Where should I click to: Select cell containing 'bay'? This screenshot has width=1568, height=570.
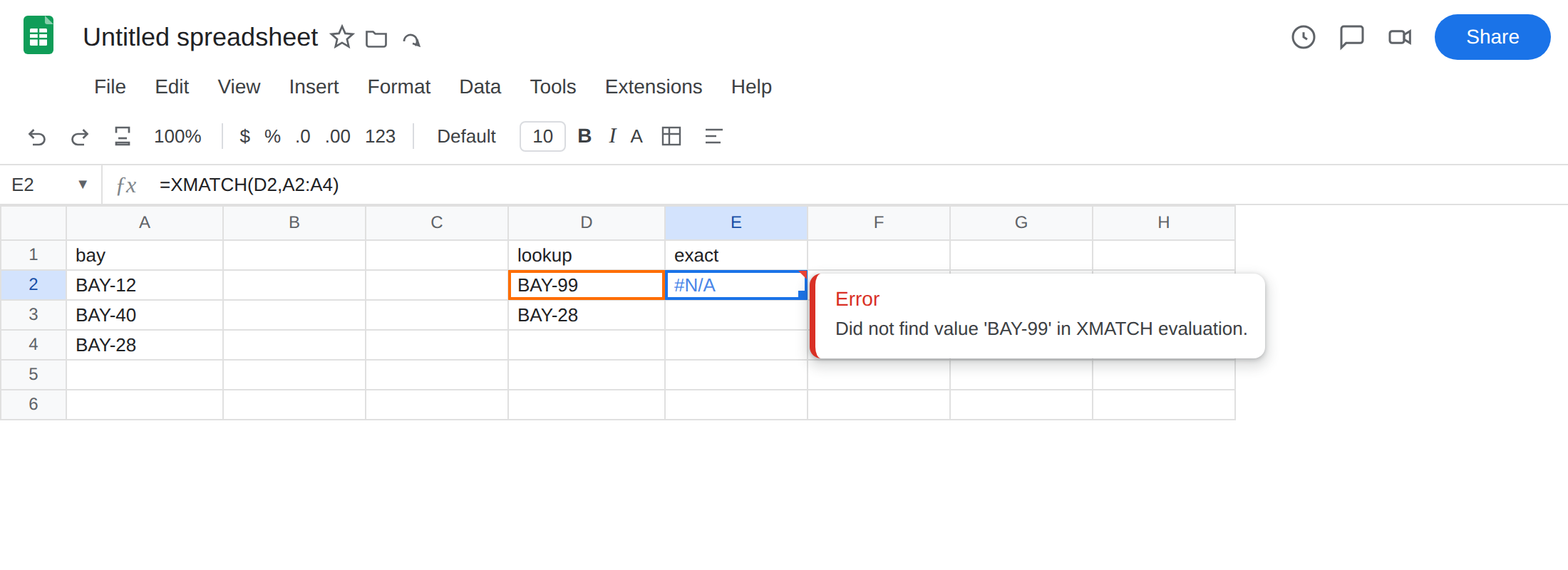click(145, 255)
